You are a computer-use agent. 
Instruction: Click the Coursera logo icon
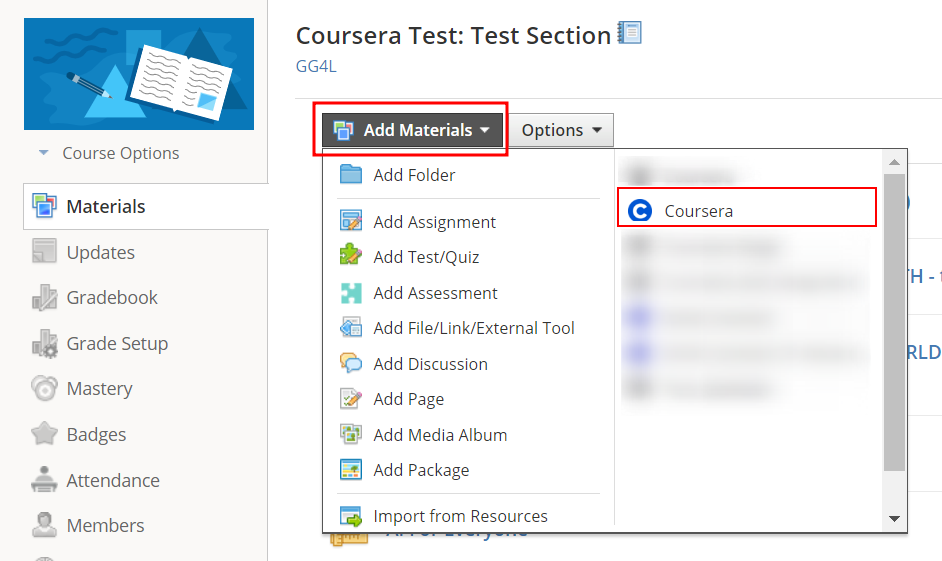click(x=639, y=211)
